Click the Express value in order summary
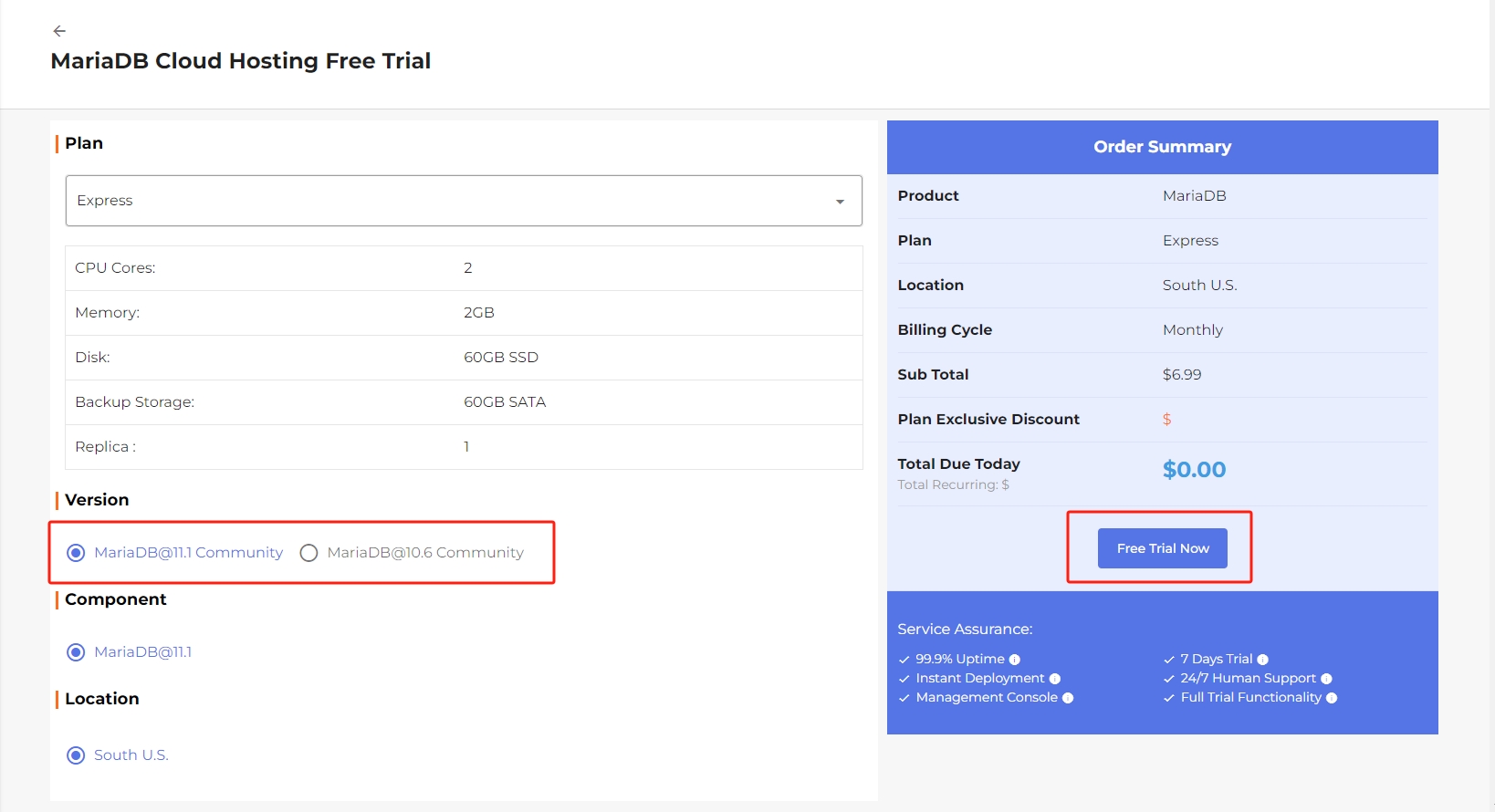 tap(1190, 241)
